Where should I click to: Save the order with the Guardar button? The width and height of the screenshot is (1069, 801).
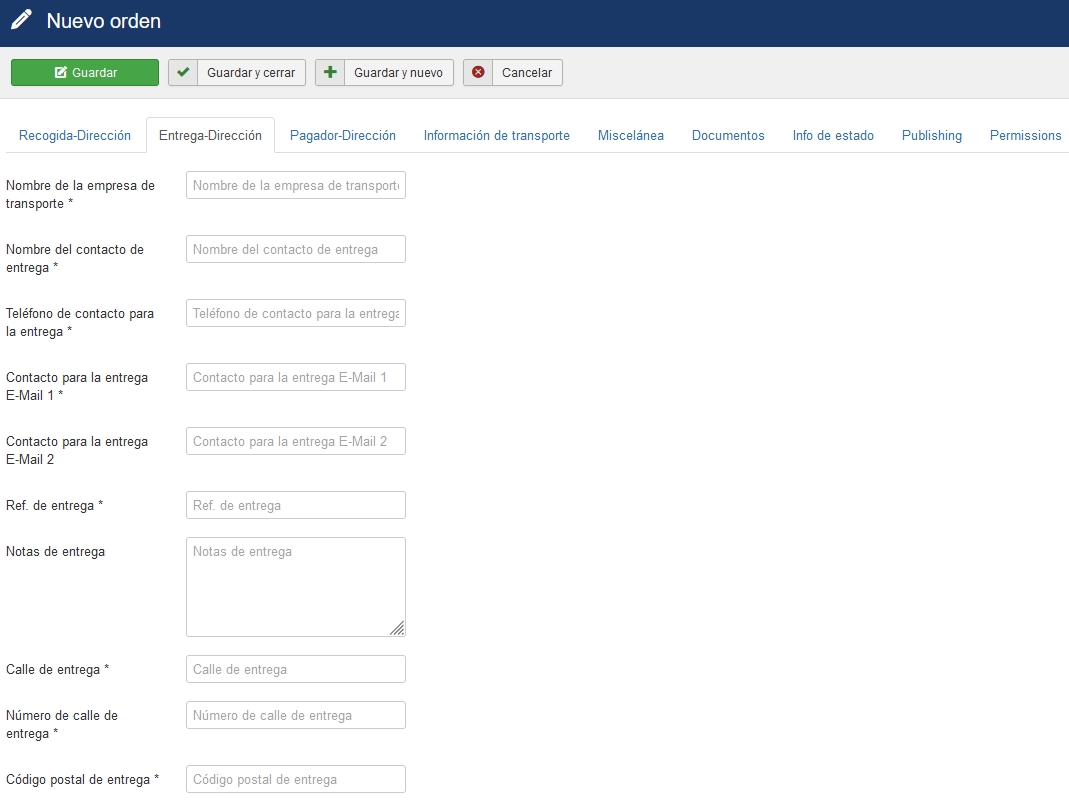[85, 72]
